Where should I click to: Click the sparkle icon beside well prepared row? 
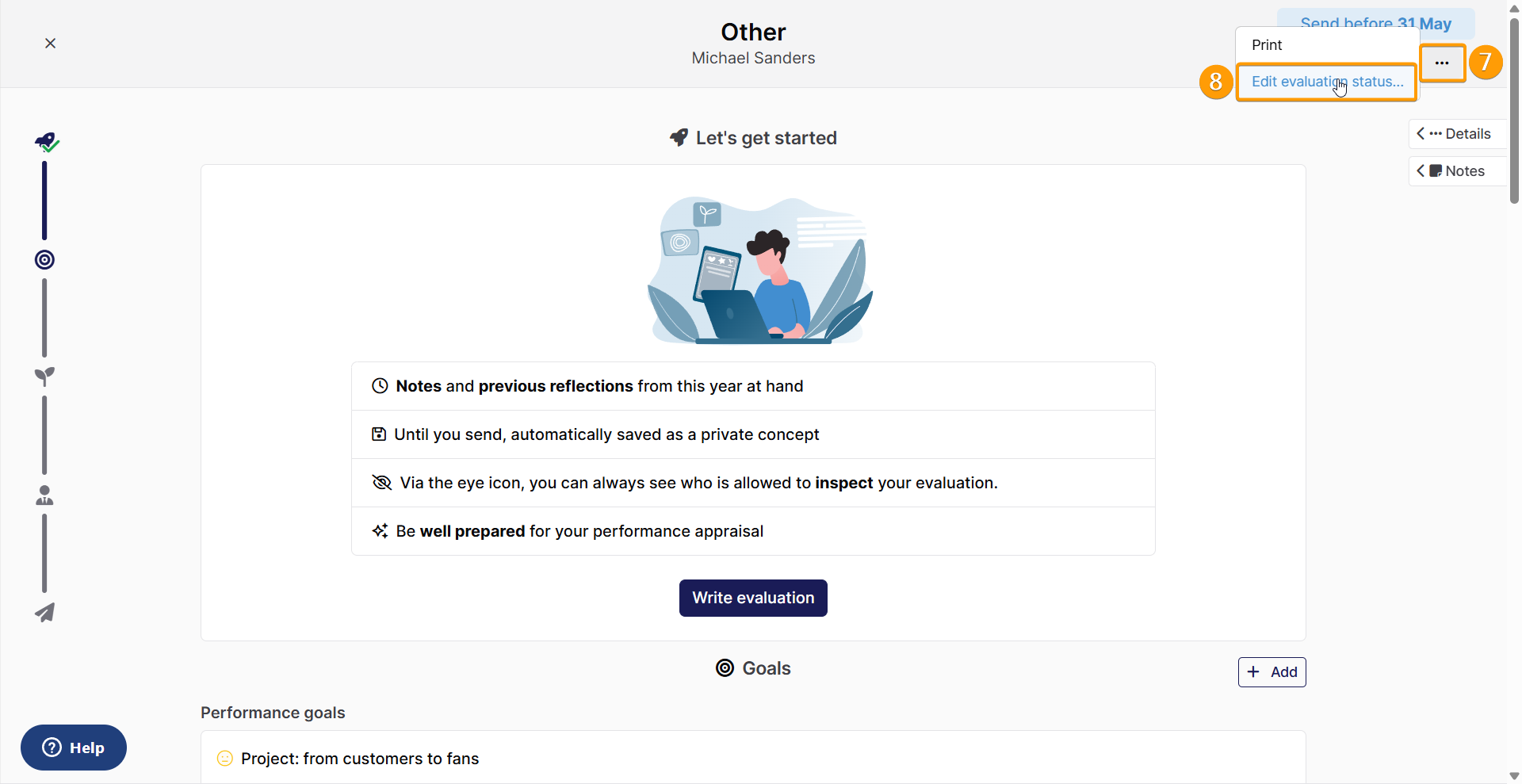[380, 531]
